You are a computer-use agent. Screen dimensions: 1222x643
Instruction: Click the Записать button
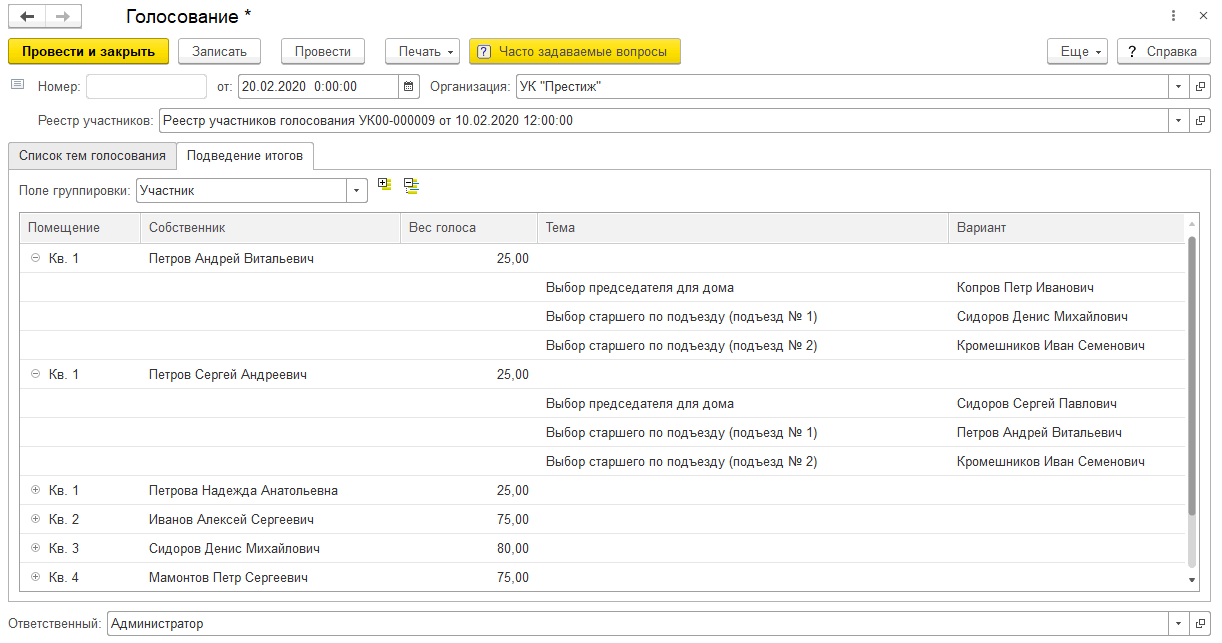tap(219, 51)
